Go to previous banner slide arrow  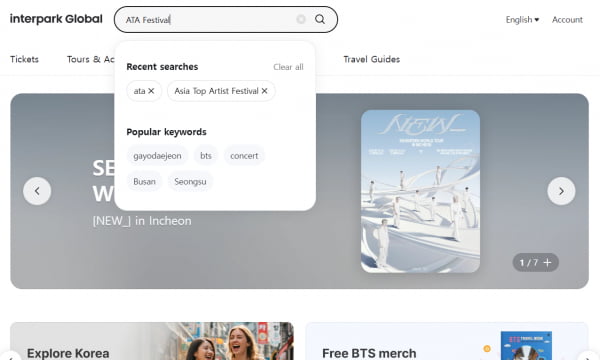(x=37, y=191)
